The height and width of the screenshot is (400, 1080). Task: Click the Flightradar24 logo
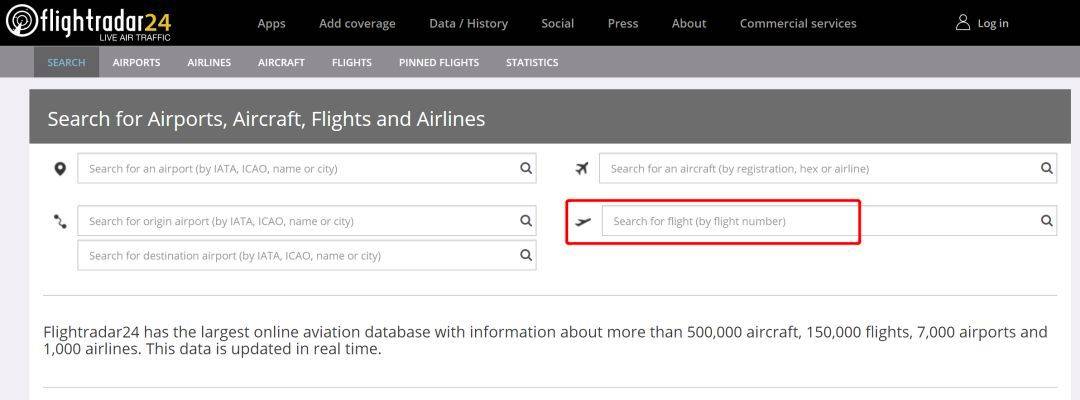[88, 22]
